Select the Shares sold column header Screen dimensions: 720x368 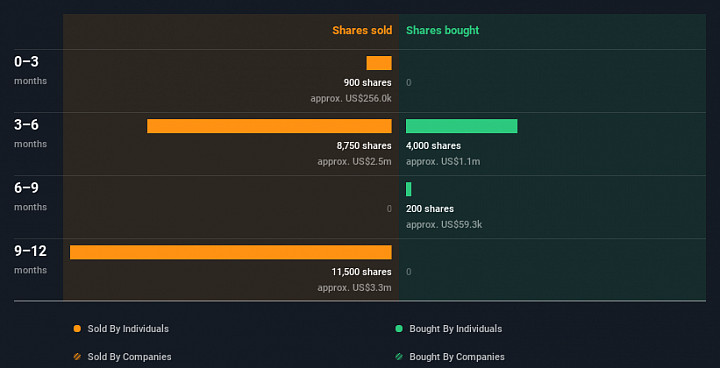(362, 30)
